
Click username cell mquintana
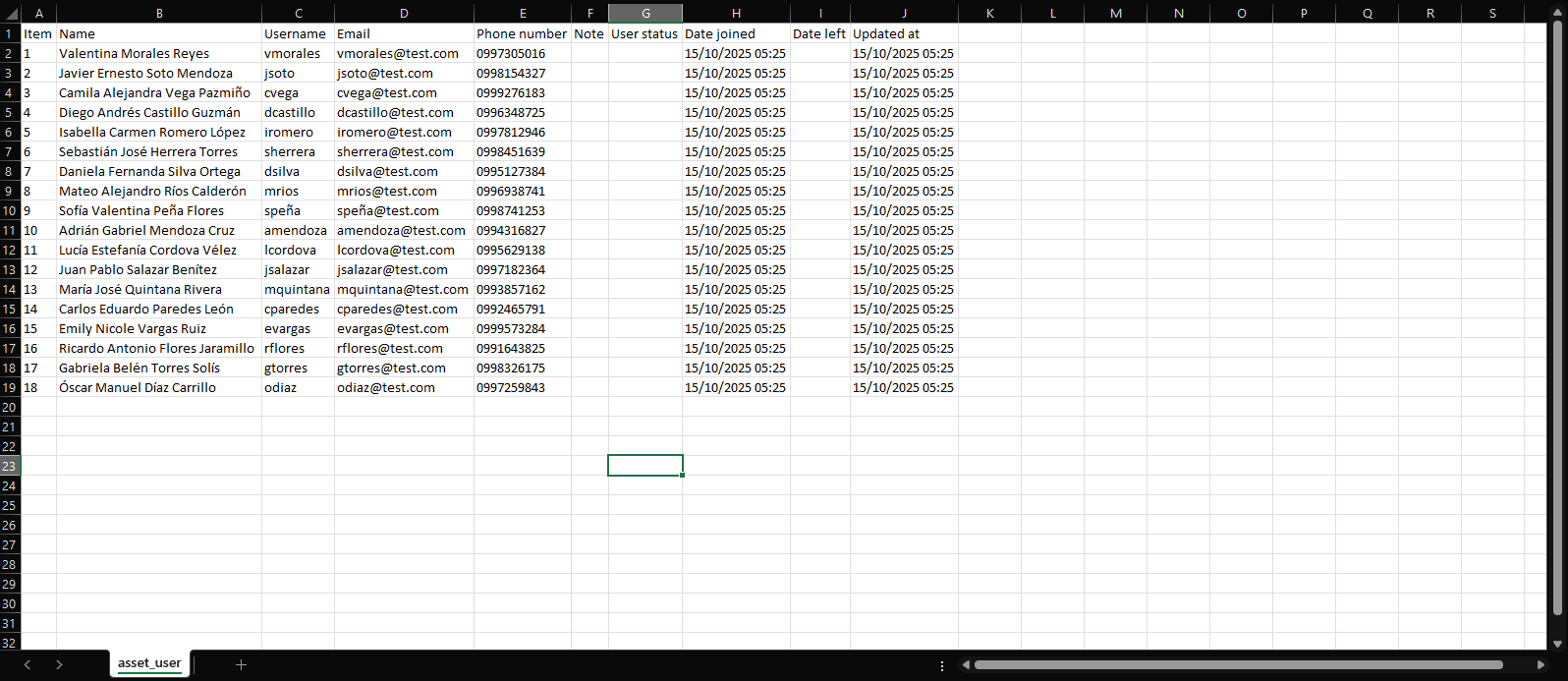click(297, 289)
